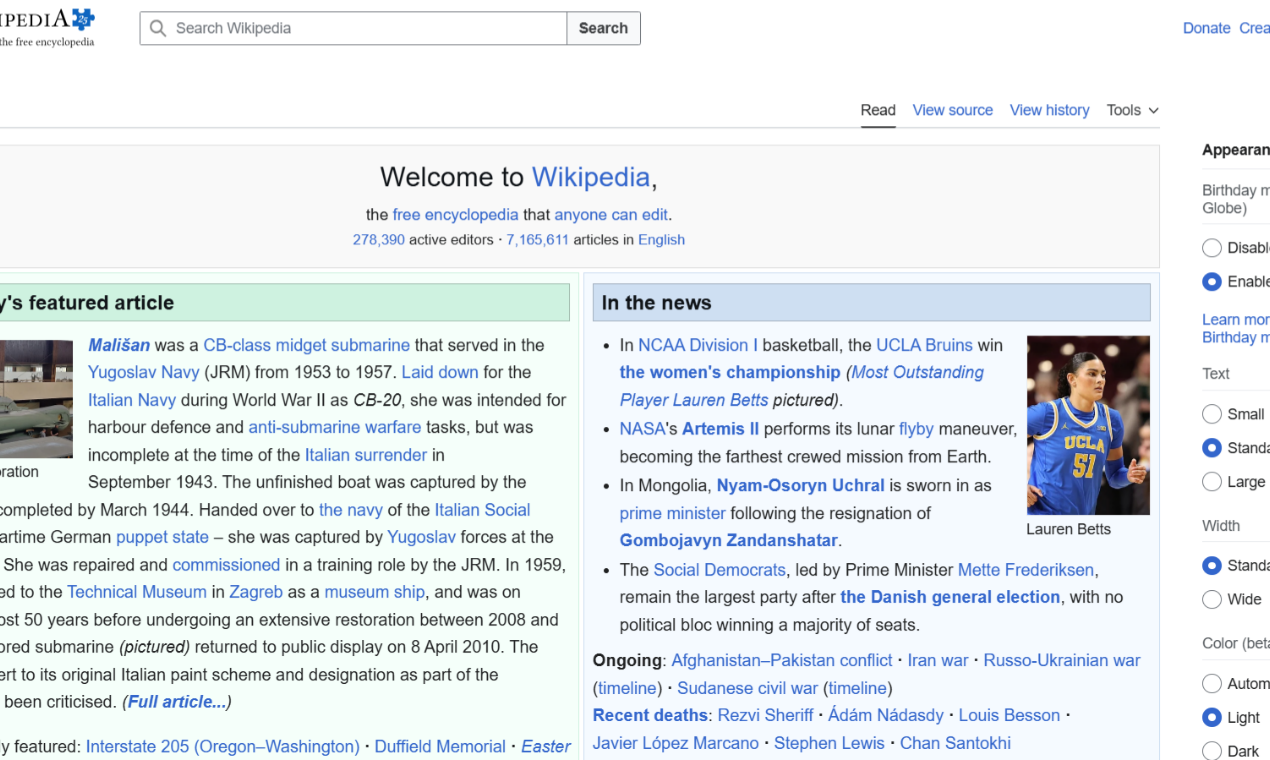Open NCAA Division I link
The height and width of the screenshot is (760, 1270).
(698, 345)
